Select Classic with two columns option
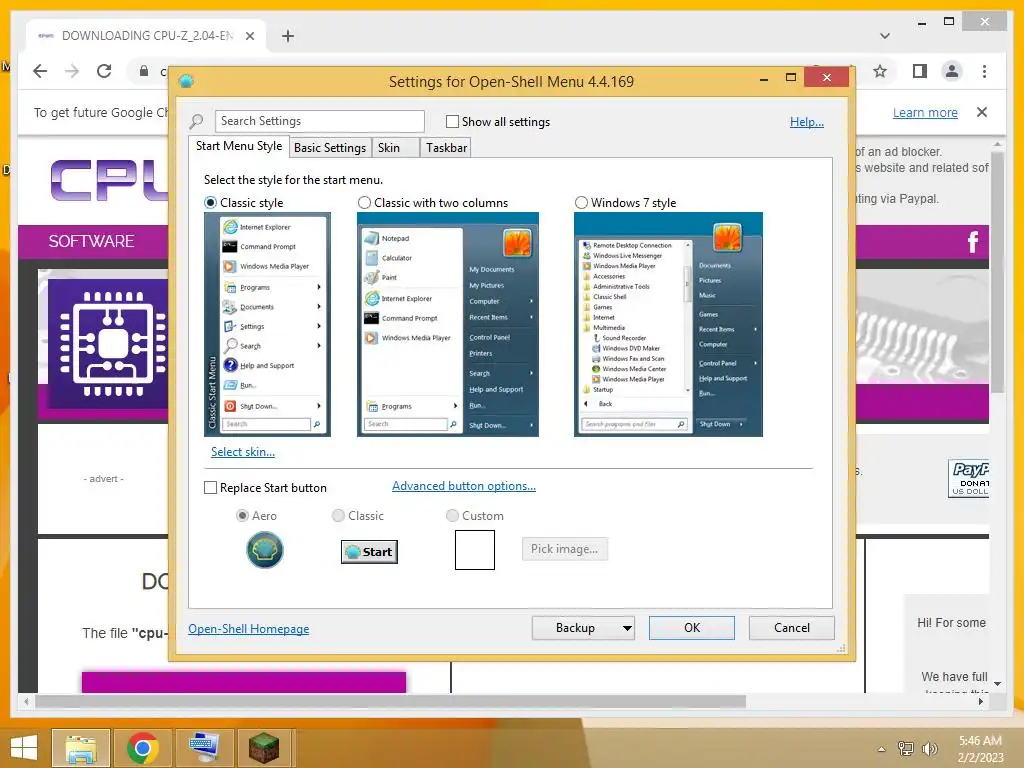Image resolution: width=1024 pixels, height=768 pixels. coord(364,203)
